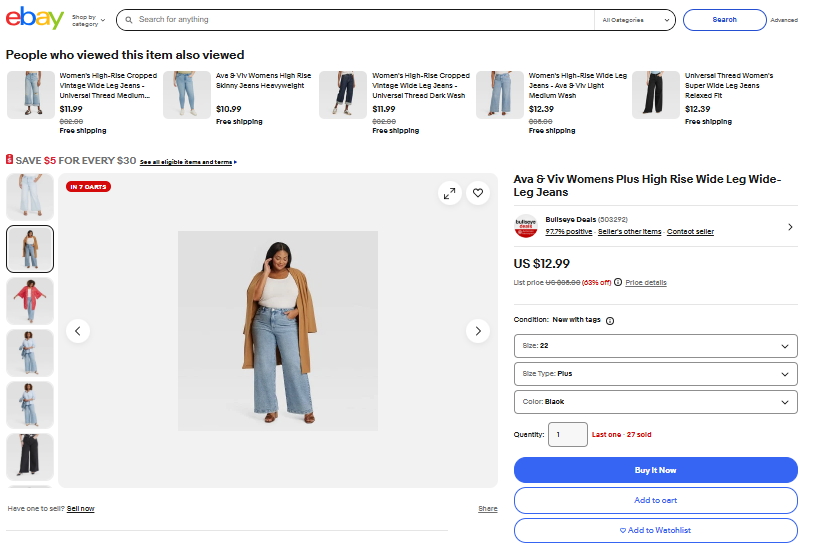This screenshot has height=546, width=816.
Task: Open the Shop by category menu
Action: [x=88, y=20]
